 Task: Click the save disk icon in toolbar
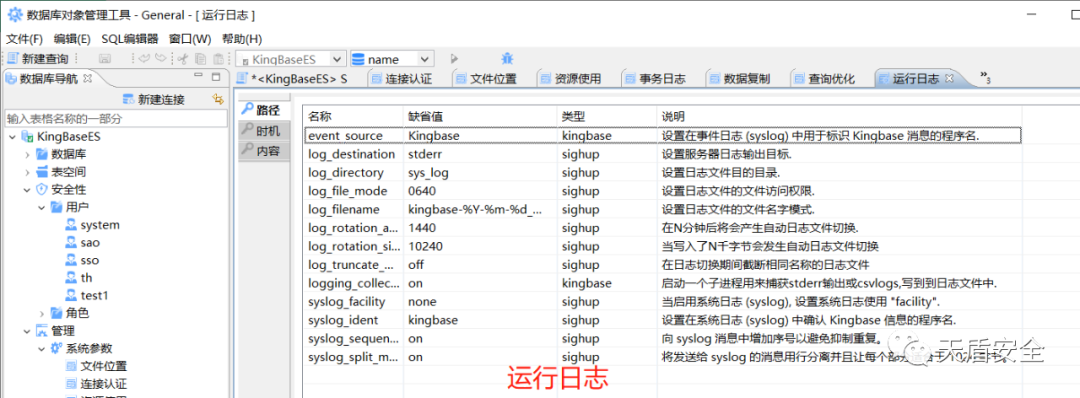pyautogui.click(x=105, y=59)
